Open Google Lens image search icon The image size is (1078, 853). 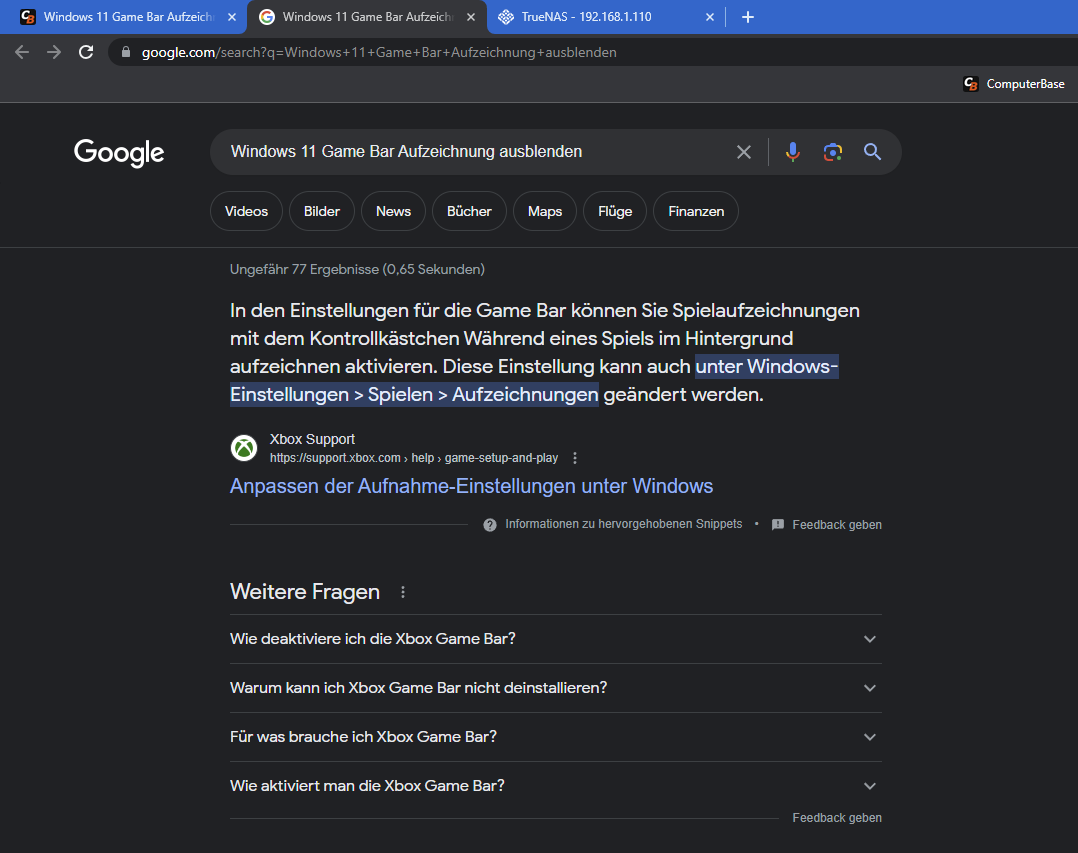pos(833,152)
